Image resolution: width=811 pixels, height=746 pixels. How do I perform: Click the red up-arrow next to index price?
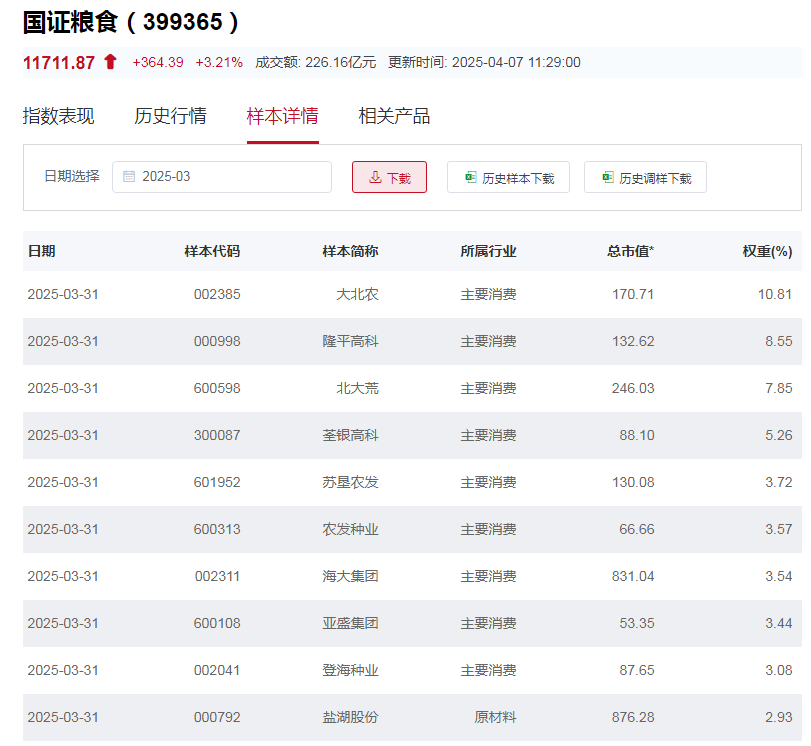[x=110, y=62]
